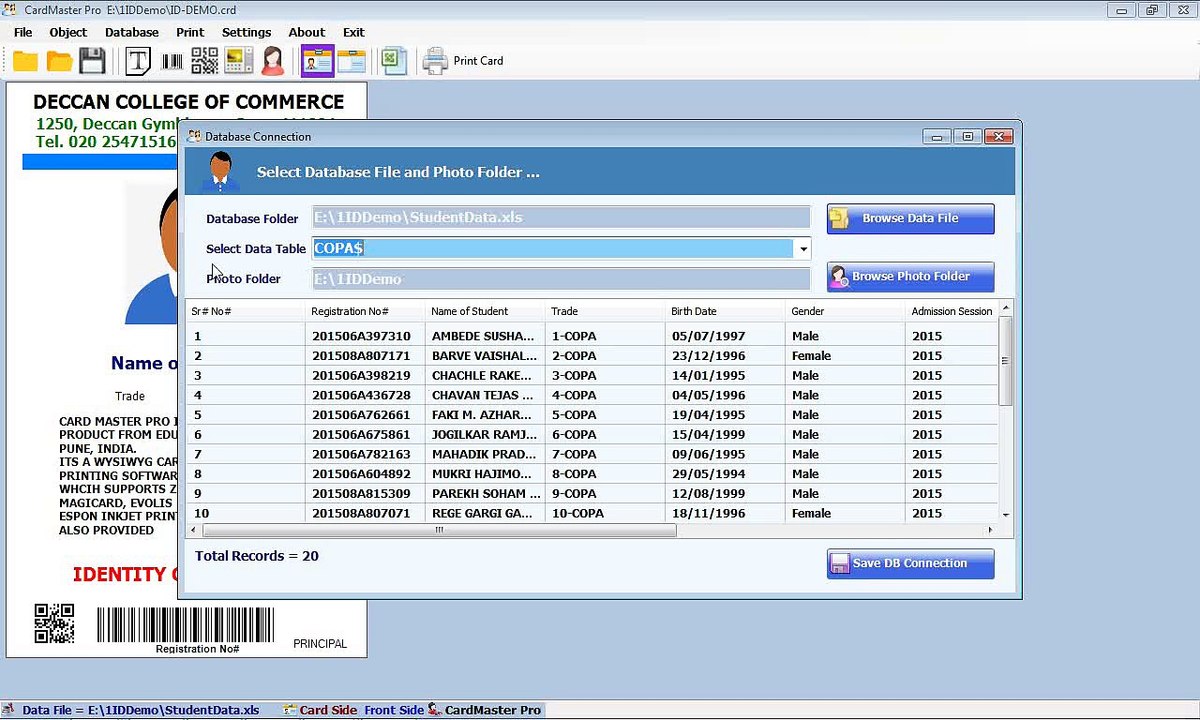Click the table's horizontal scrollbar thumb

[x=438, y=530]
